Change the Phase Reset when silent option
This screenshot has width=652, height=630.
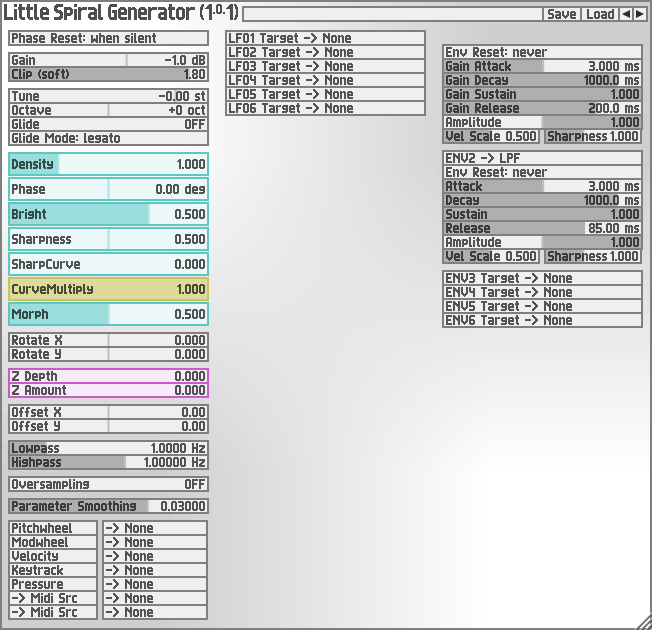(108, 38)
